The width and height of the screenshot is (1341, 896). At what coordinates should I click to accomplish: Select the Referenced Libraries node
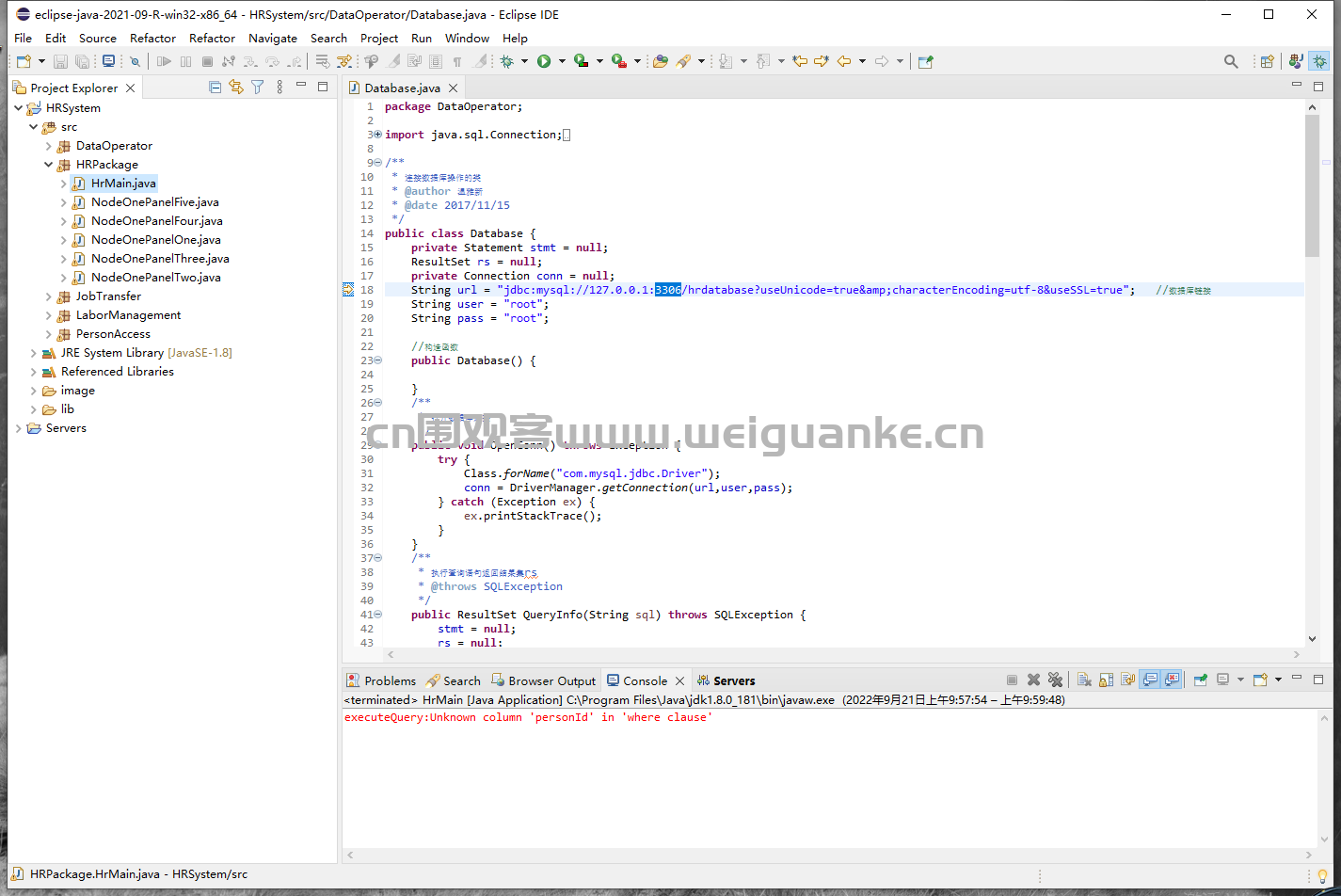[117, 372]
